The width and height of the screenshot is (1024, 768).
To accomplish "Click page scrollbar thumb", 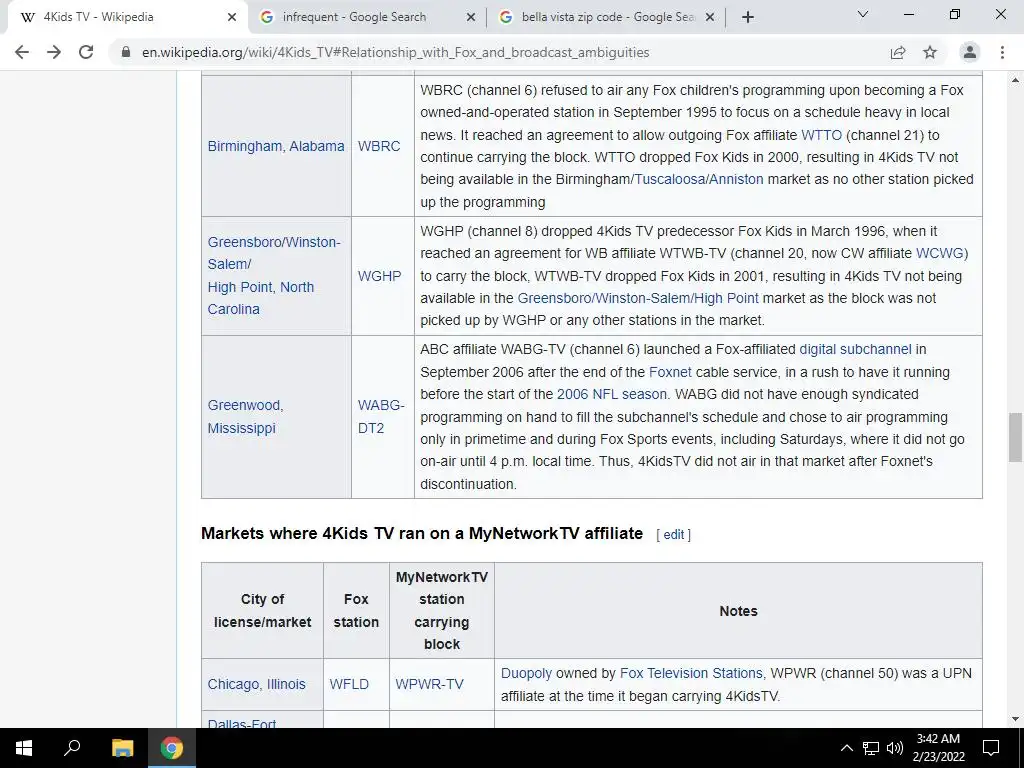I will click(x=1015, y=437).
